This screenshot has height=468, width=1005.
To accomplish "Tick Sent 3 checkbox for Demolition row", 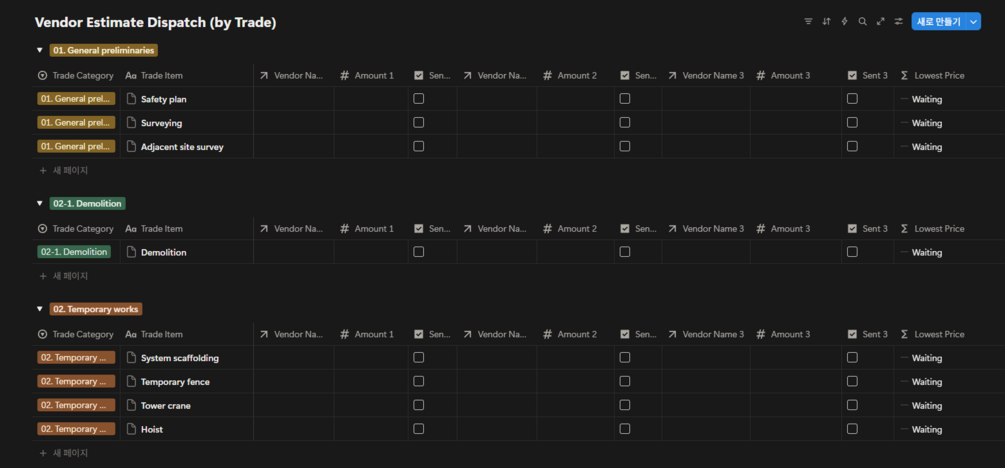I will 852,252.
